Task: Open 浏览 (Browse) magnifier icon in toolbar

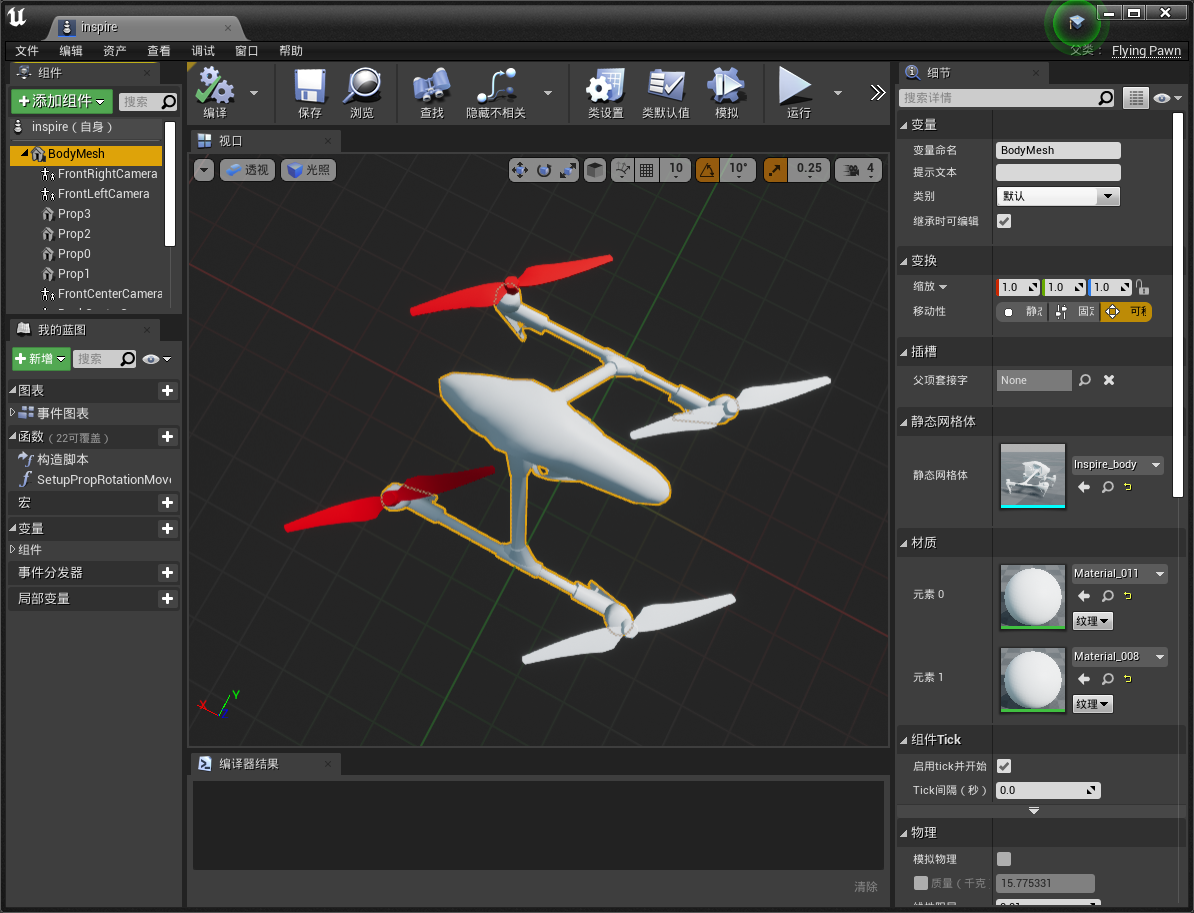Action: coord(362,88)
